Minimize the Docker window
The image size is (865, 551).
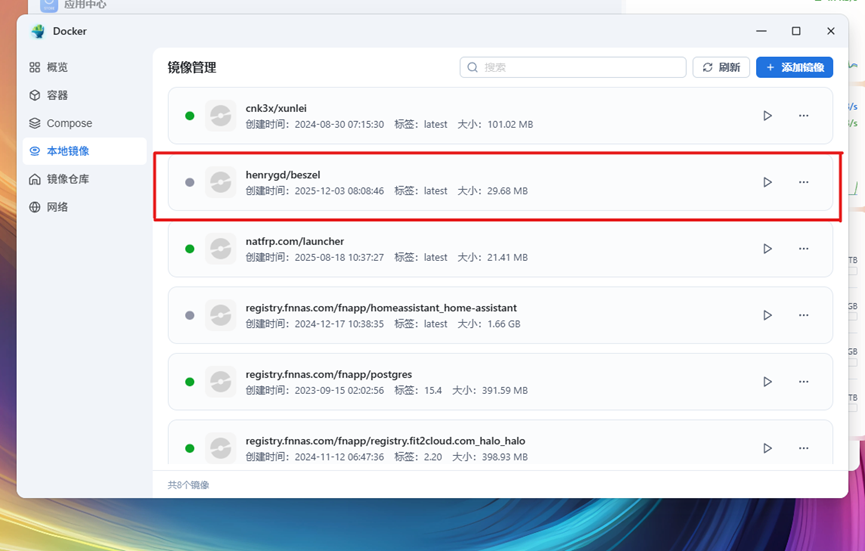pyautogui.click(x=761, y=31)
